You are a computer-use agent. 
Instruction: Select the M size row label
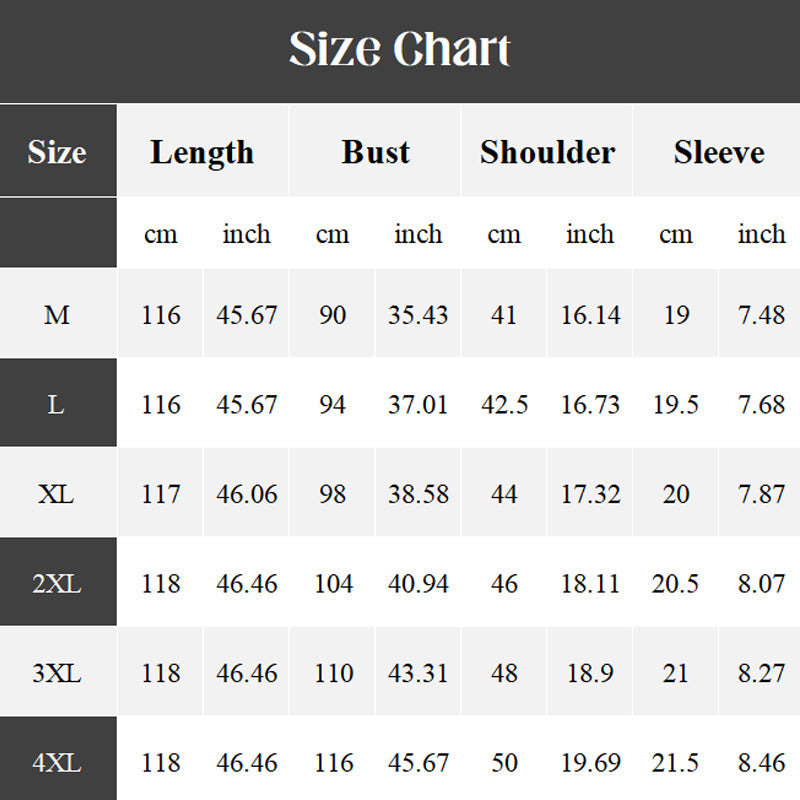(x=57, y=315)
